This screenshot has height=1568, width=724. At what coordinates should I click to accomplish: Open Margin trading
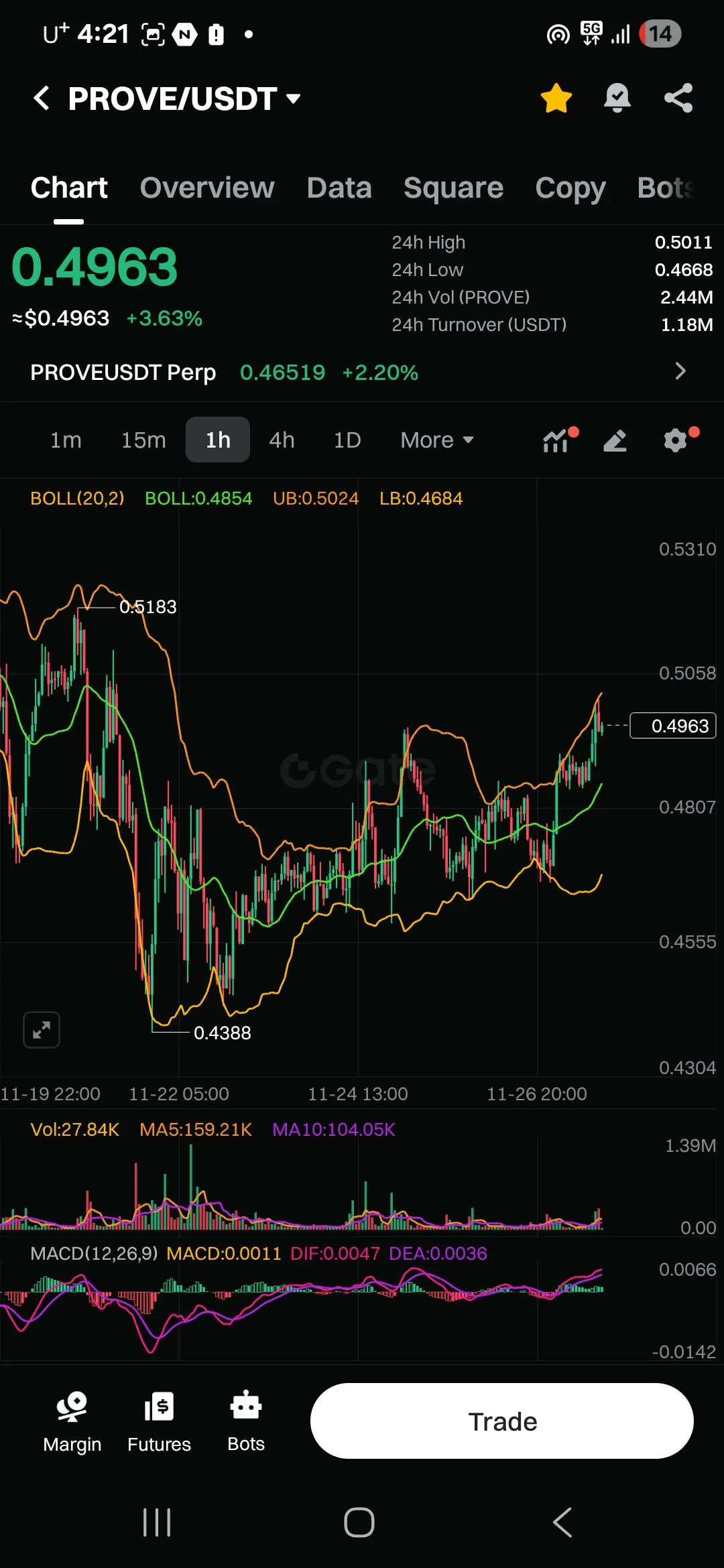pos(72,1421)
